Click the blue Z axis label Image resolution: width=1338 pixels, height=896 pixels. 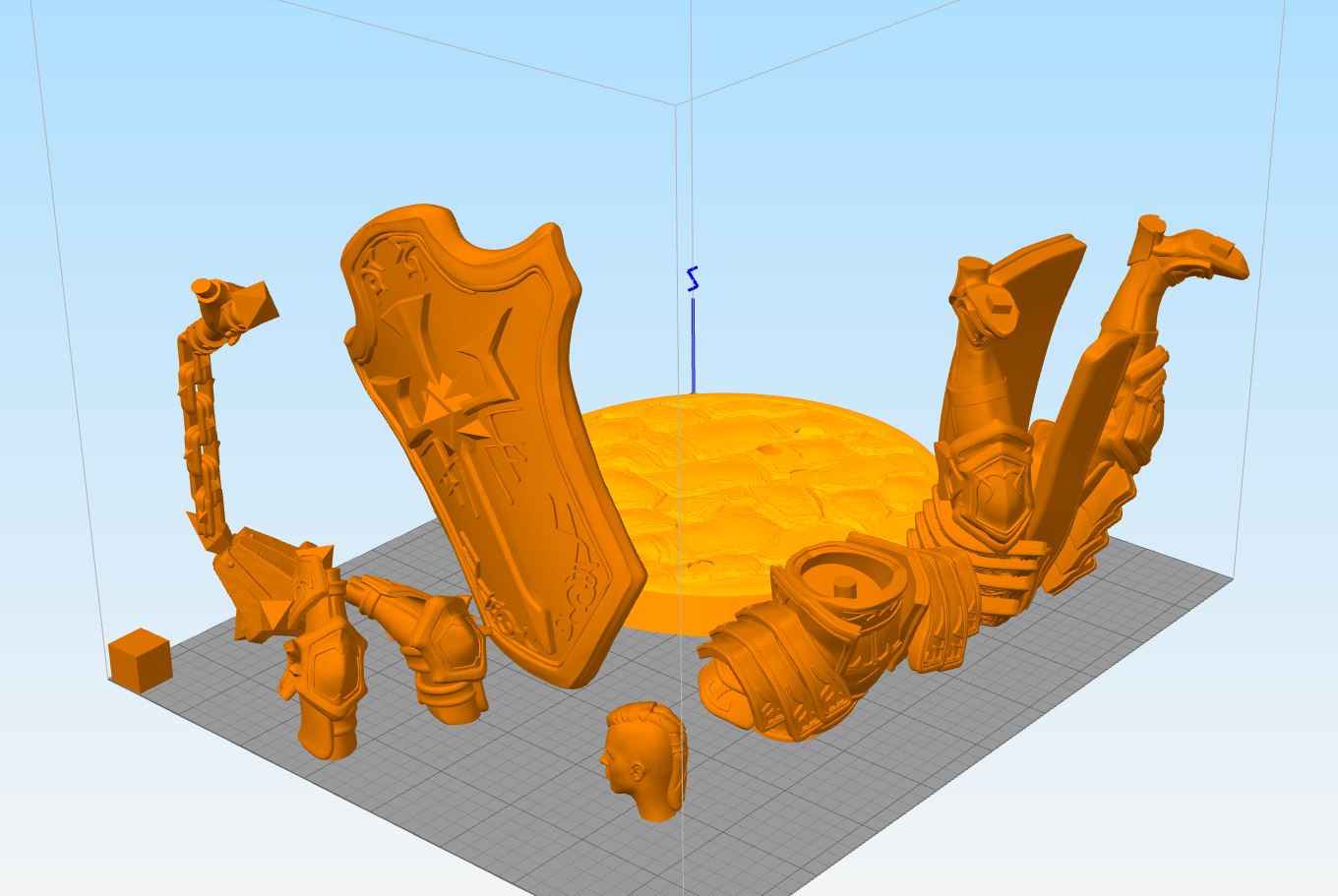tap(693, 279)
